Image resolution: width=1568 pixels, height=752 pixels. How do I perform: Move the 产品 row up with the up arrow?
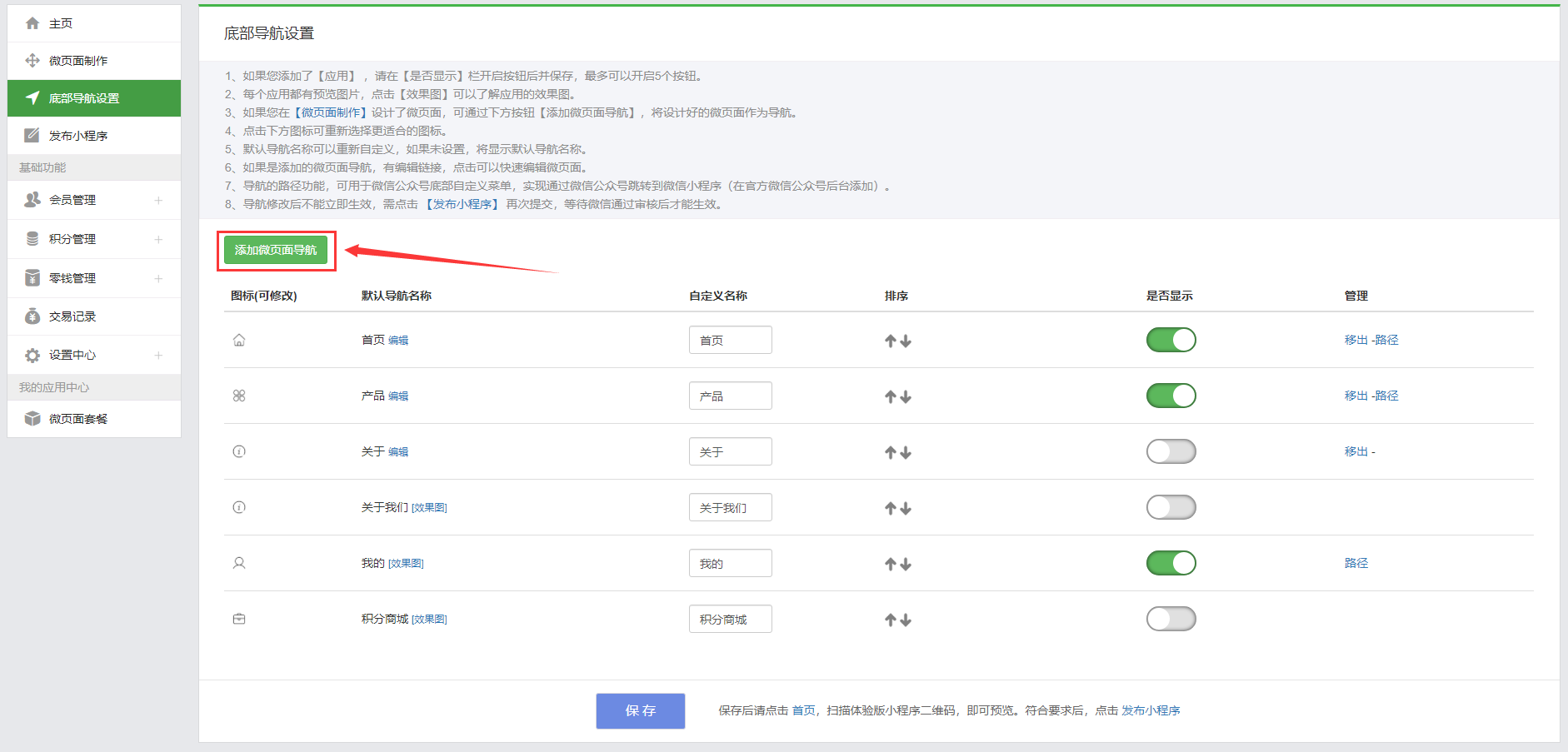pos(891,396)
